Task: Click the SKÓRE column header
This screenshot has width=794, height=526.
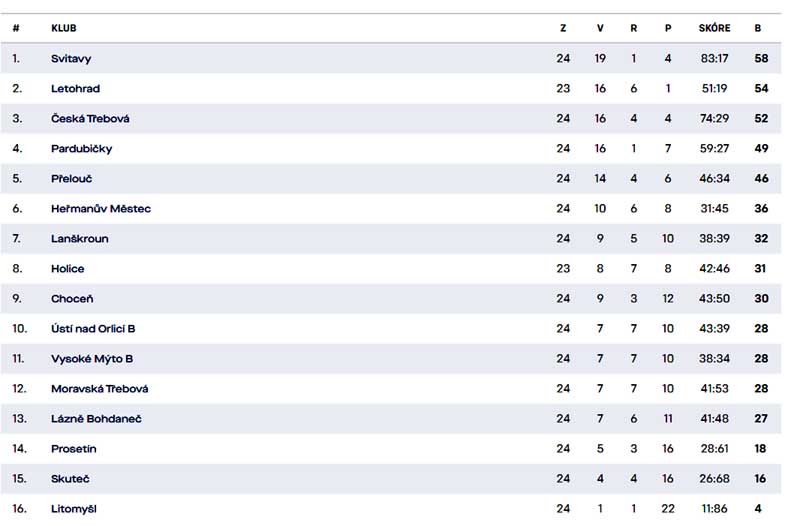Action: point(714,28)
